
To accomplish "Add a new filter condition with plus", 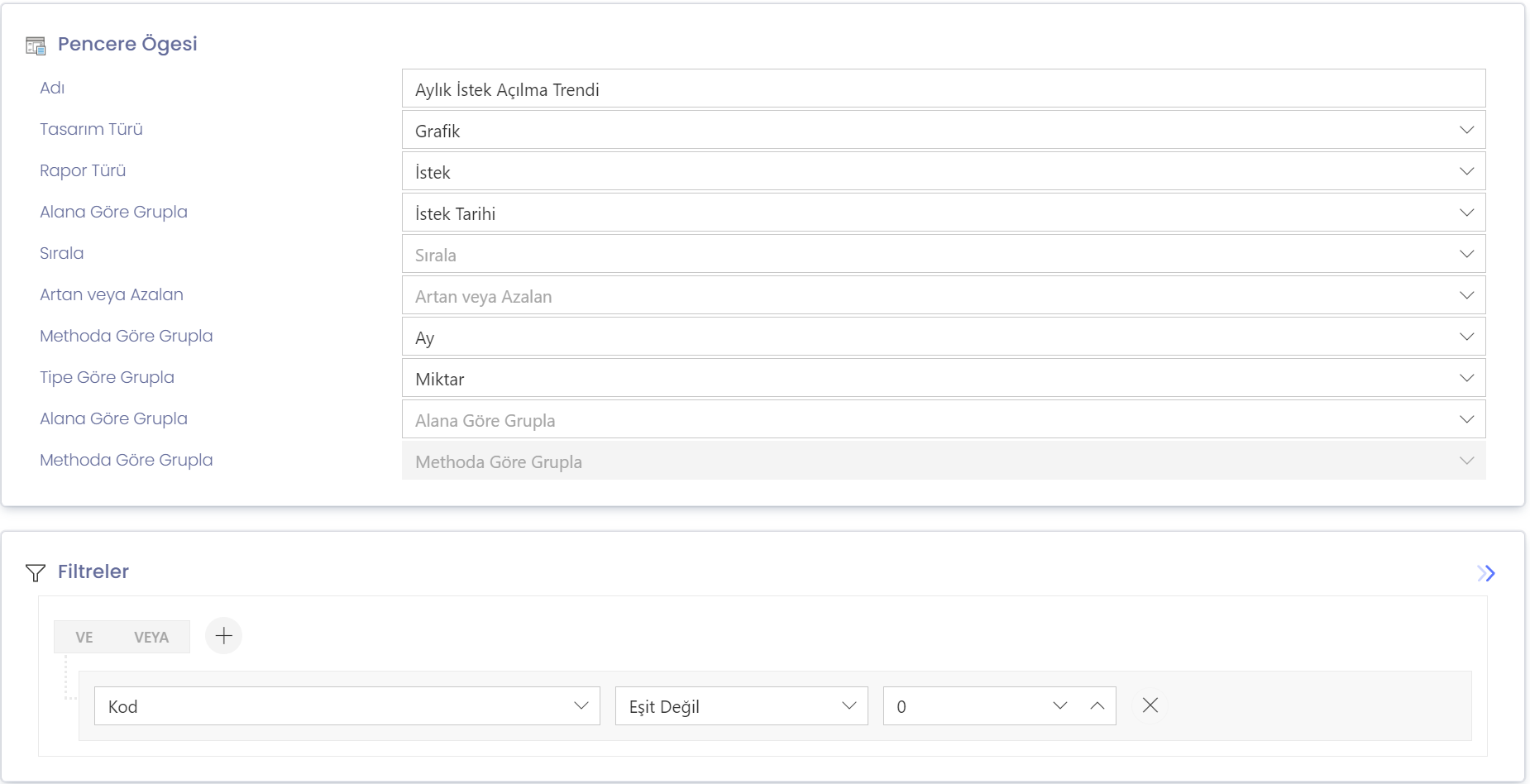I will click(223, 636).
